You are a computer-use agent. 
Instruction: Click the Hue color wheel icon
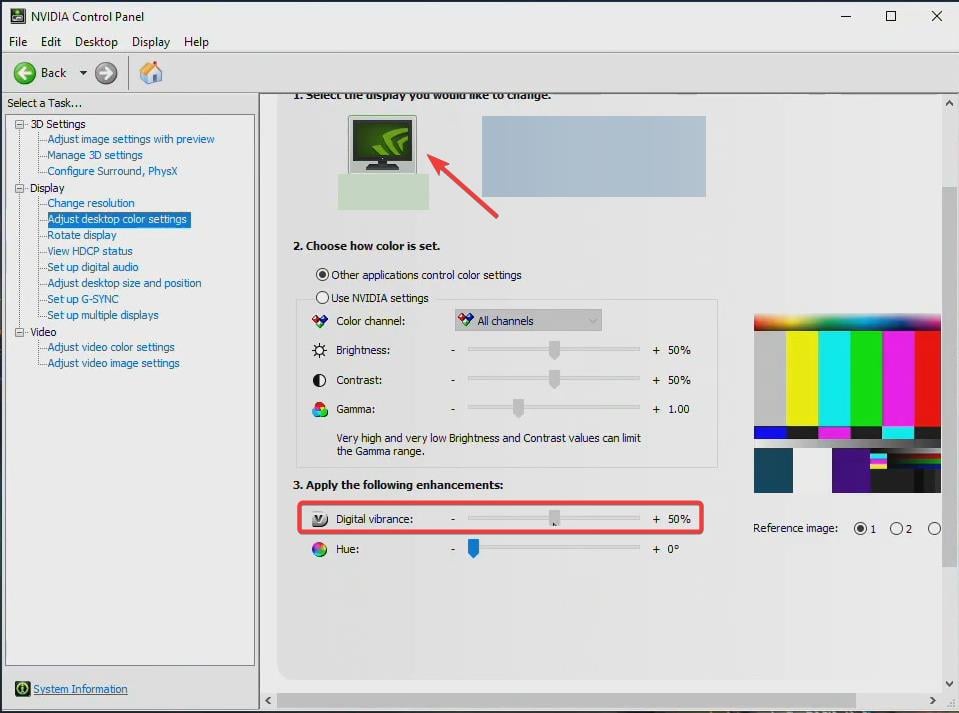pyautogui.click(x=319, y=549)
